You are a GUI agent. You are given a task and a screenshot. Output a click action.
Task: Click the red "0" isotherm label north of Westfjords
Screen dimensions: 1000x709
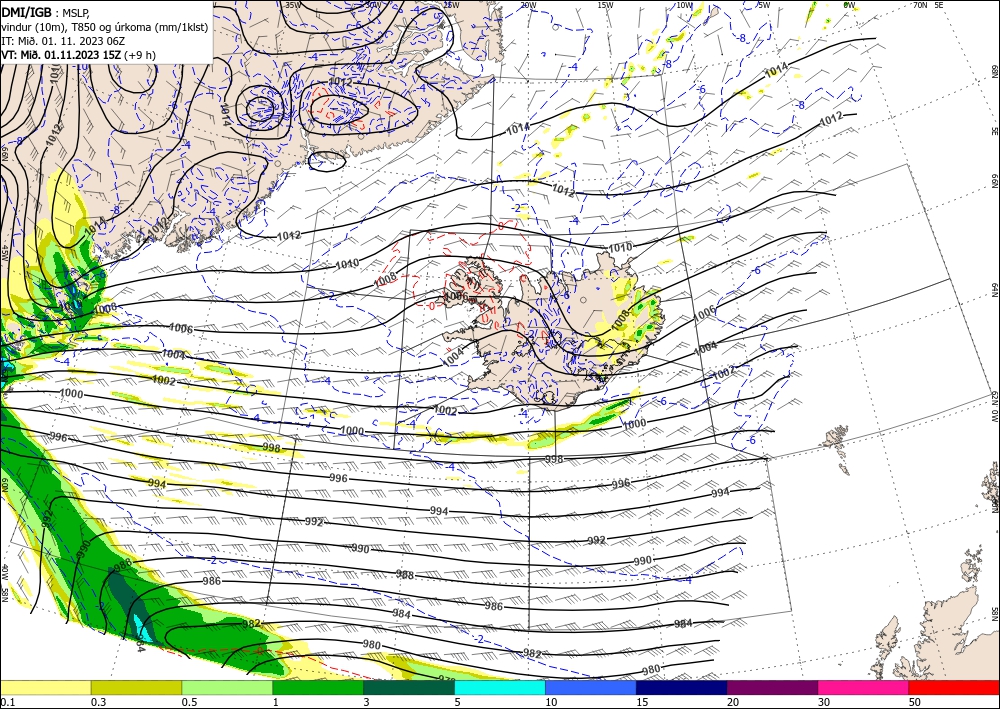point(501,226)
